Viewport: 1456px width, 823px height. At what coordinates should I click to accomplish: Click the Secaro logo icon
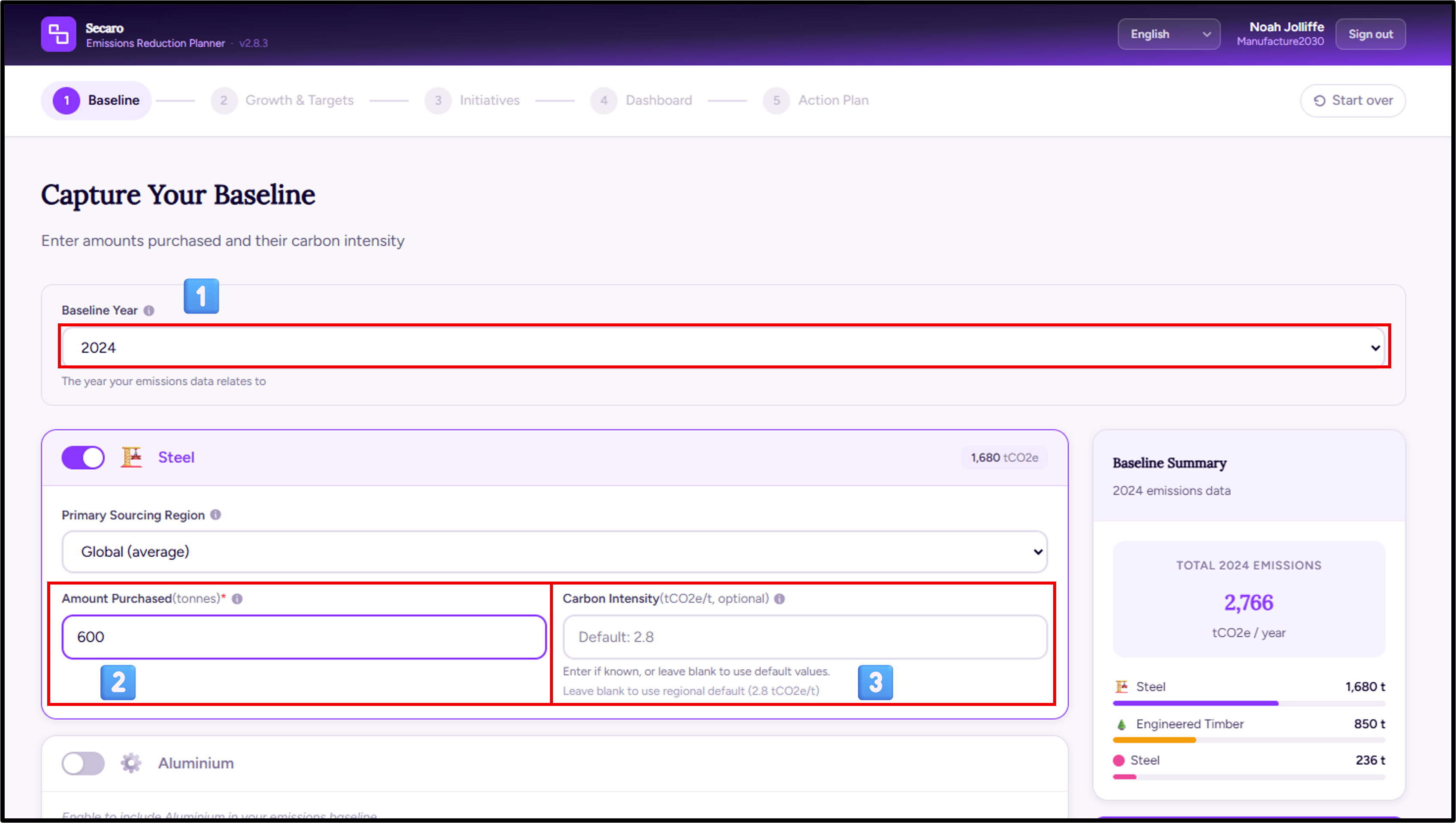(x=58, y=34)
